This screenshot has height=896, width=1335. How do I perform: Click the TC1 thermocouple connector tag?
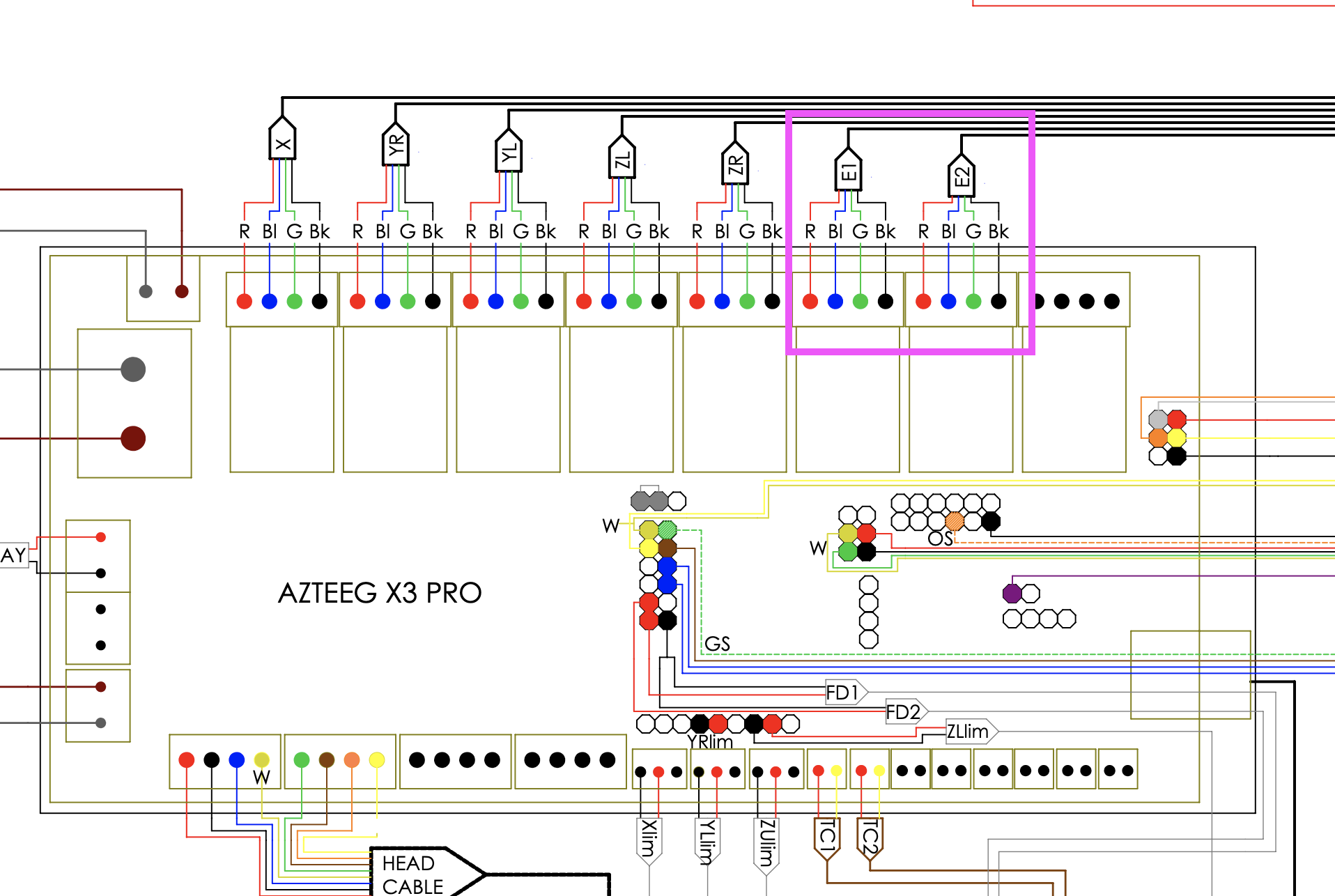pyautogui.click(x=827, y=837)
